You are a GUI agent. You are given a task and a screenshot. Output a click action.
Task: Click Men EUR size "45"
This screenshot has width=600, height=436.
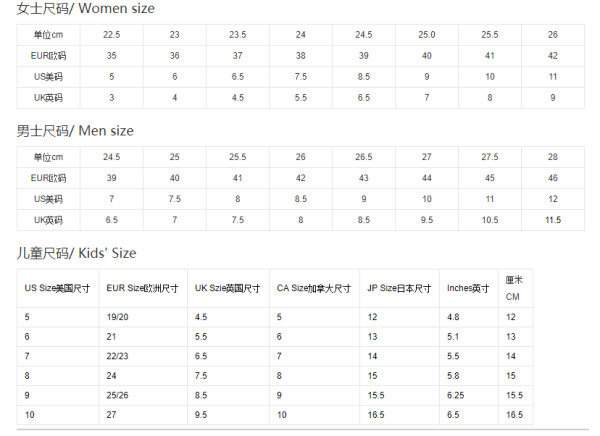tap(490, 178)
